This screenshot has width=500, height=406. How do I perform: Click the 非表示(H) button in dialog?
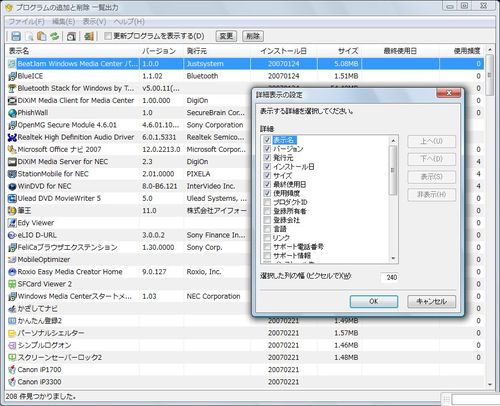tap(431, 194)
